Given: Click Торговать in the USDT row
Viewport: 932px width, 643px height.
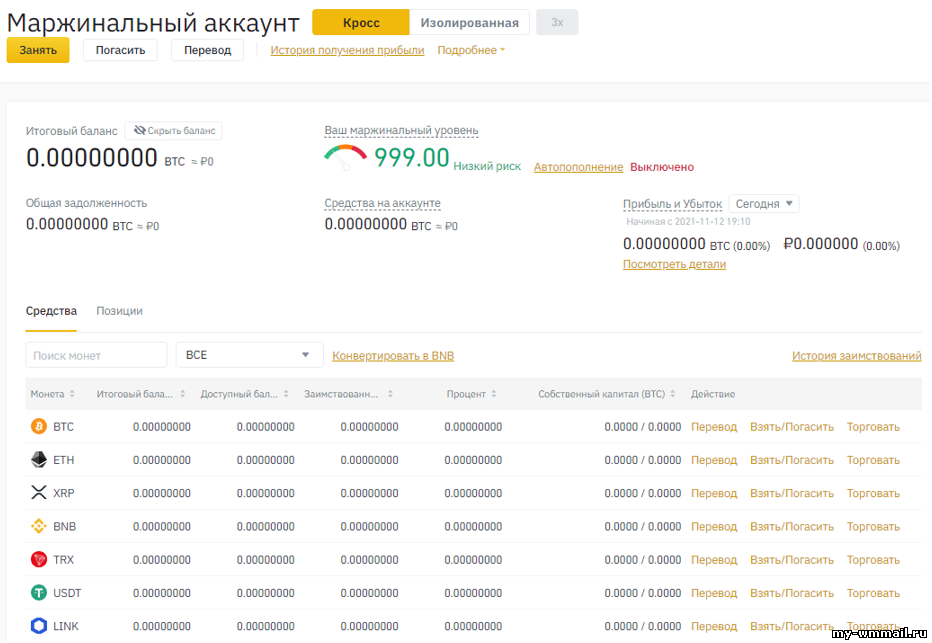Looking at the screenshot, I should (x=873, y=594).
